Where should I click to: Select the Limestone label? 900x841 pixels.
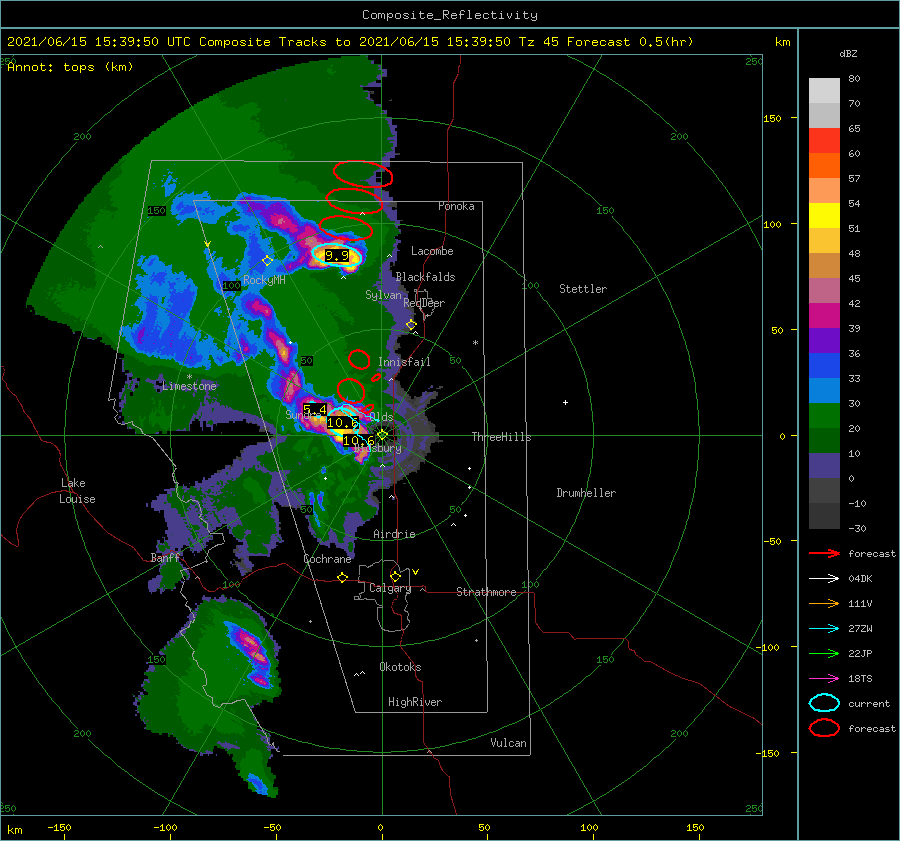[189, 386]
